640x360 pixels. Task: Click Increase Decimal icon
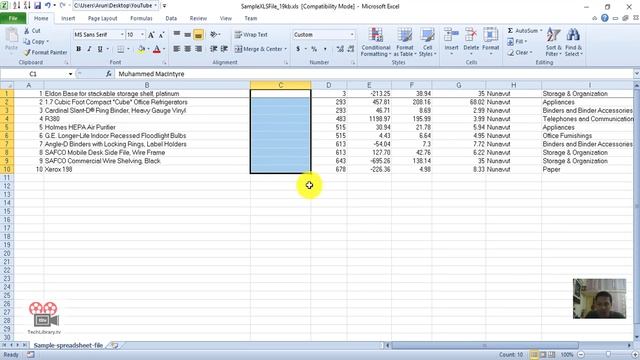(x=340, y=49)
